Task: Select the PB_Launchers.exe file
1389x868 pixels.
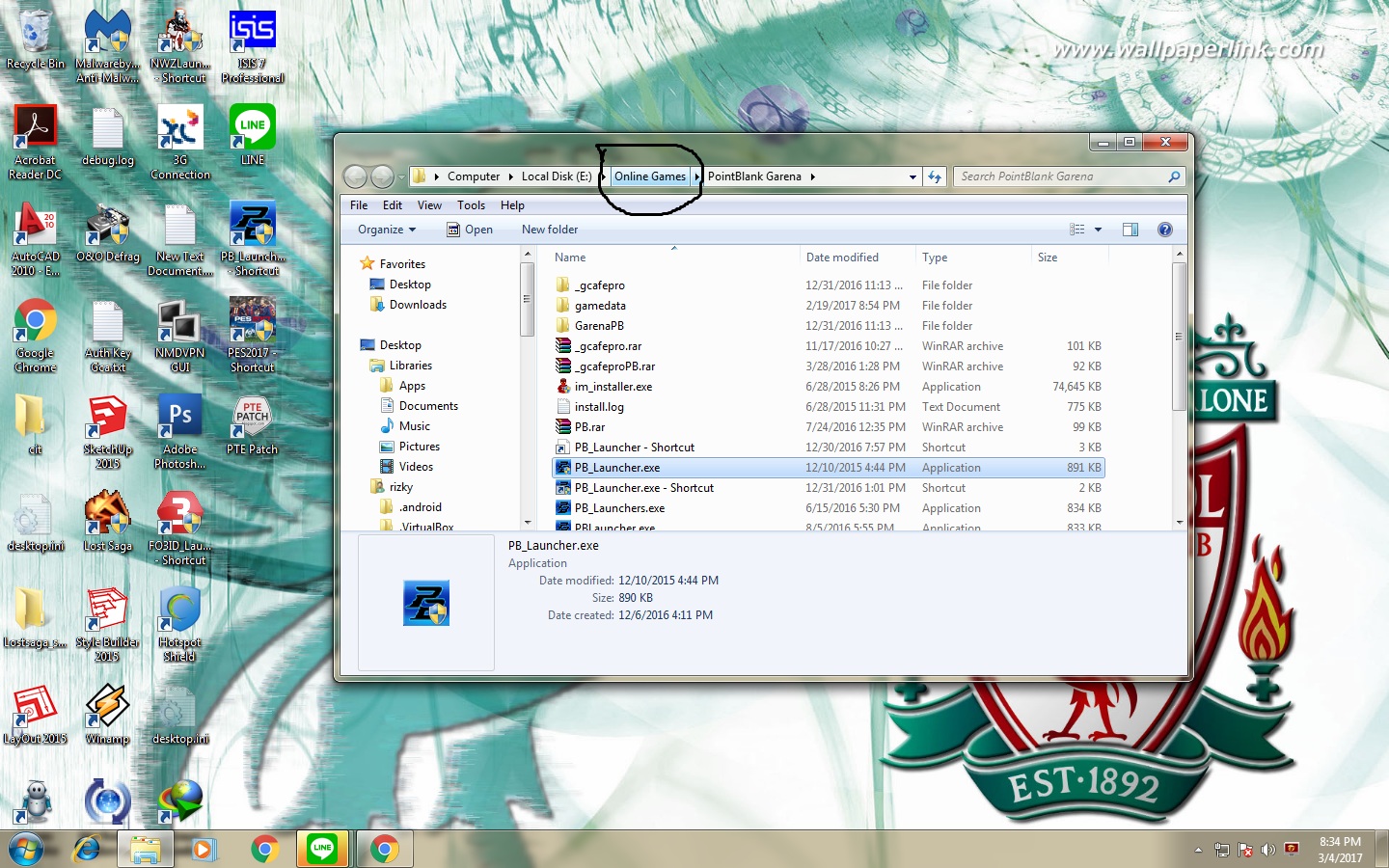Action: [829, 508]
